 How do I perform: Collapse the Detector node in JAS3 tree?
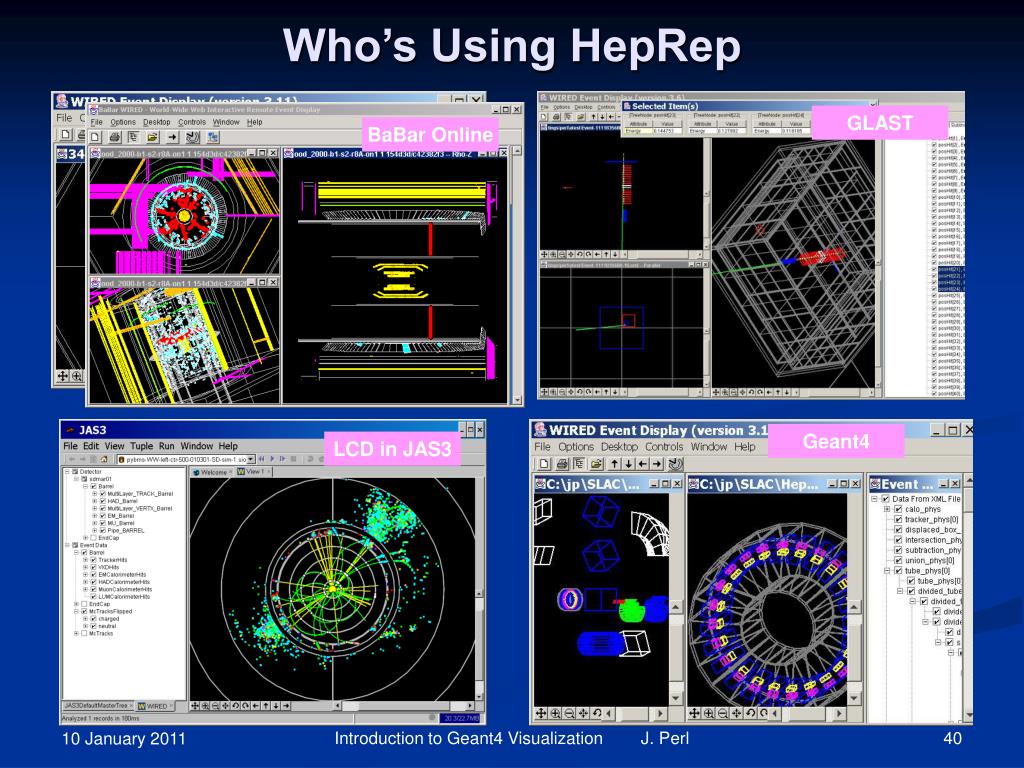[67, 472]
